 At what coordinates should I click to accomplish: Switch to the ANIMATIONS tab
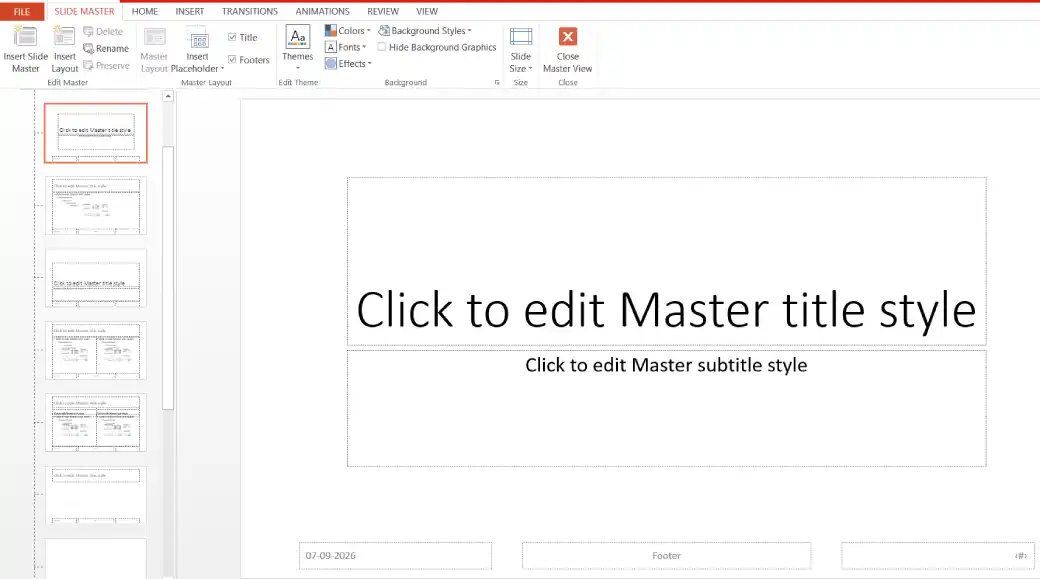coord(322,11)
